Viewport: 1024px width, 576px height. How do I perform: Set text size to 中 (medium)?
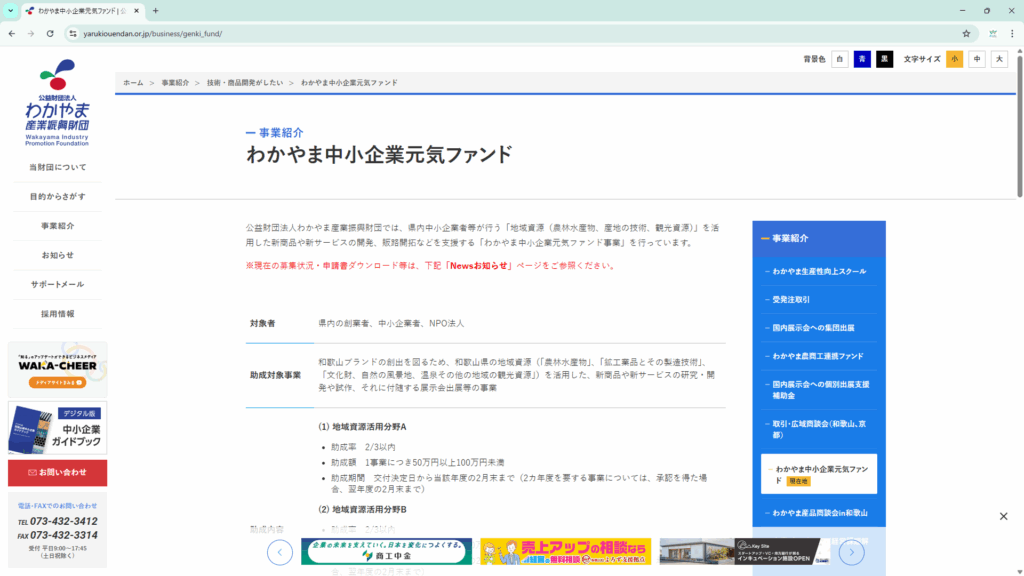[977, 59]
